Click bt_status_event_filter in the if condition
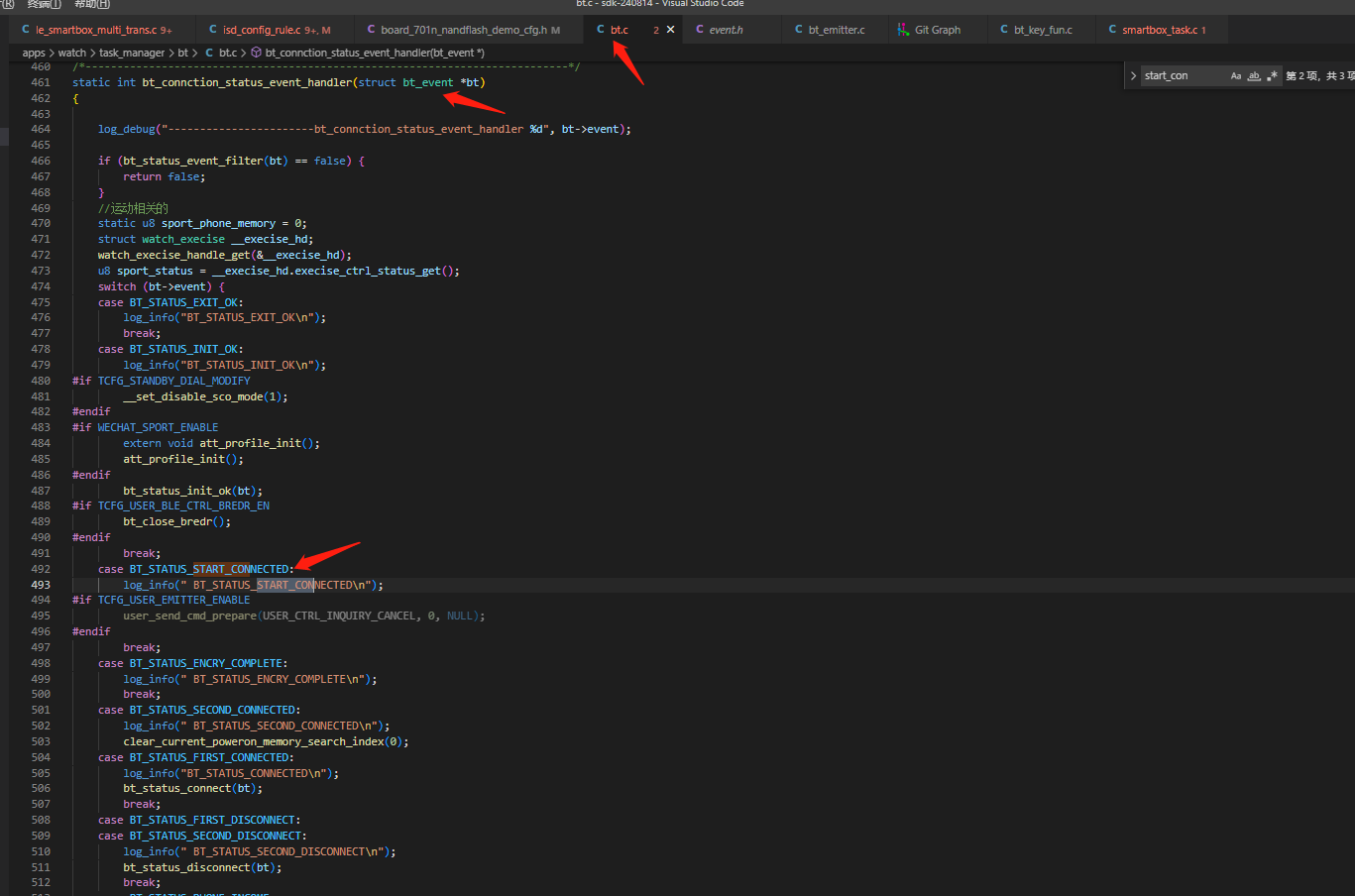This screenshot has height=896, width=1355. click(193, 161)
